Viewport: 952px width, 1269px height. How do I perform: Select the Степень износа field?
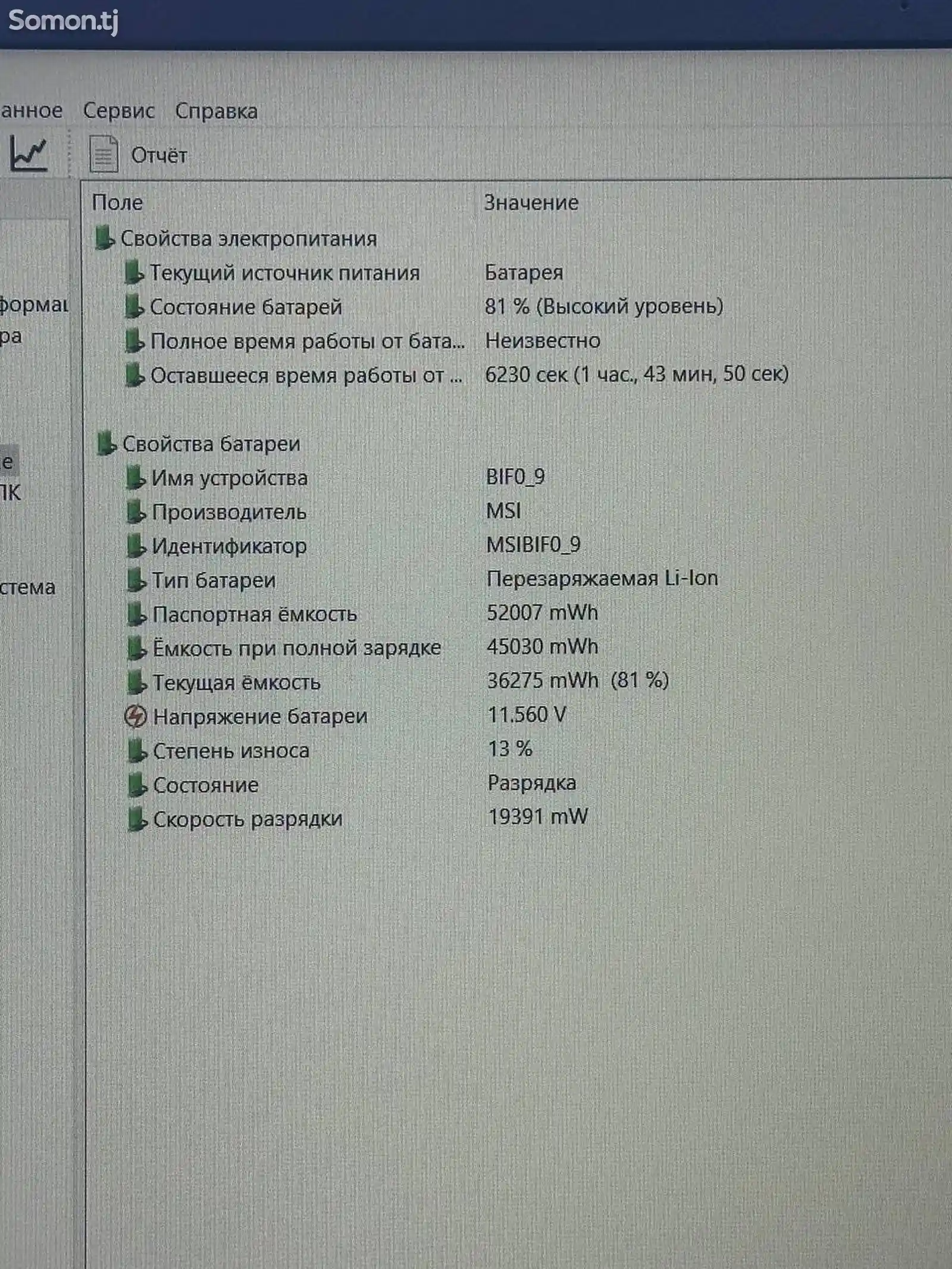[231, 751]
